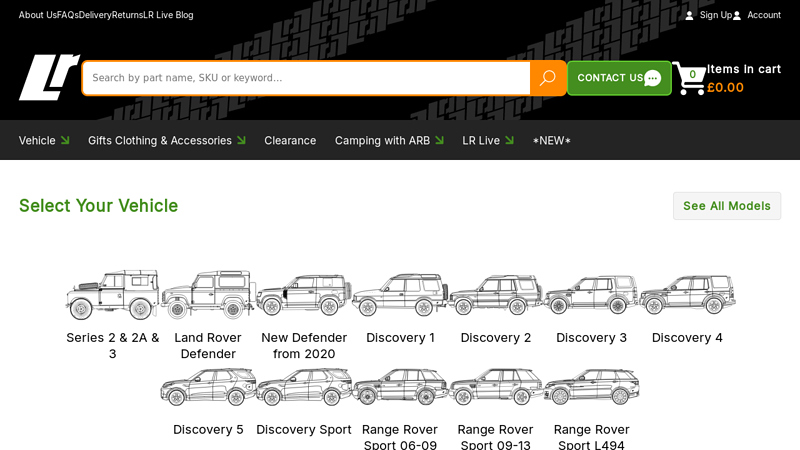Select the Land Rover Defender vehicle image

coord(208,295)
